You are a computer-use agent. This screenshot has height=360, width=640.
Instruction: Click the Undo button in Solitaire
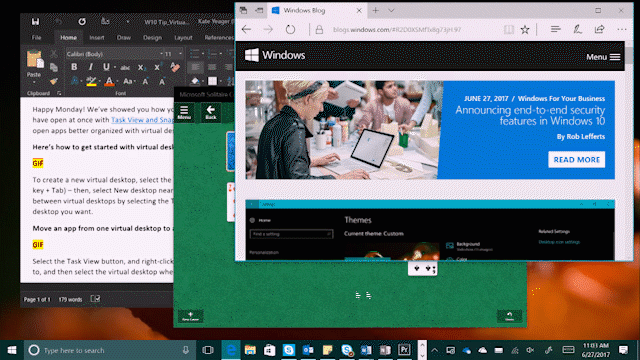(x=509, y=316)
